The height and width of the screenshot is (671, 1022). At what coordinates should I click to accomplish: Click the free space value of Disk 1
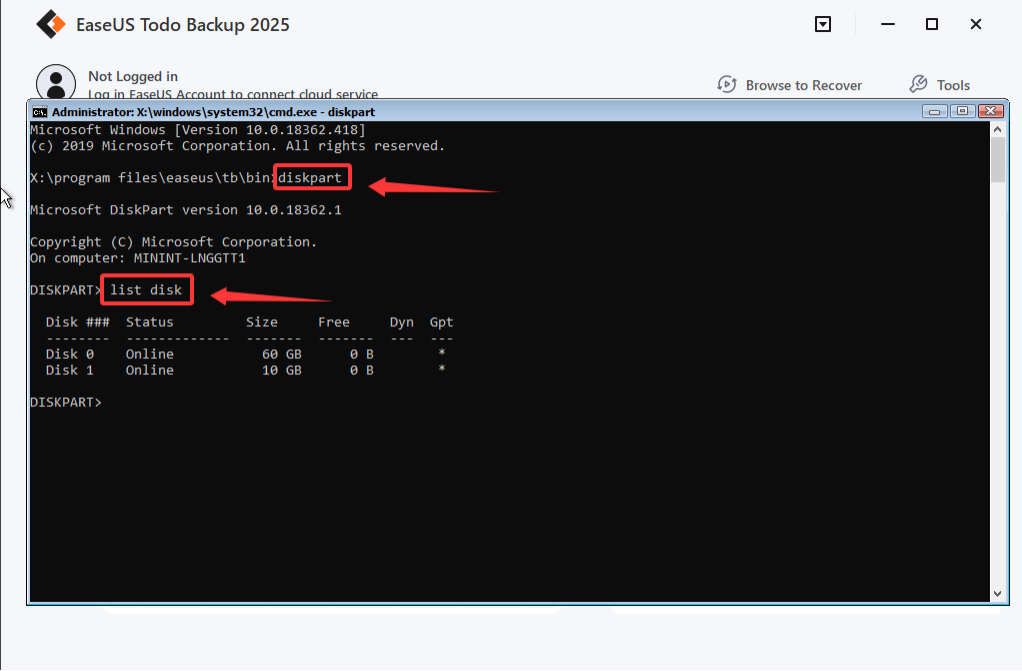coord(362,370)
